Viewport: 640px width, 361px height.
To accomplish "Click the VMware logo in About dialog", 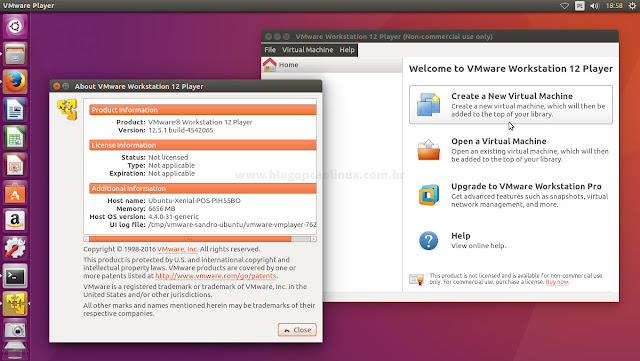I will click(67, 109).
